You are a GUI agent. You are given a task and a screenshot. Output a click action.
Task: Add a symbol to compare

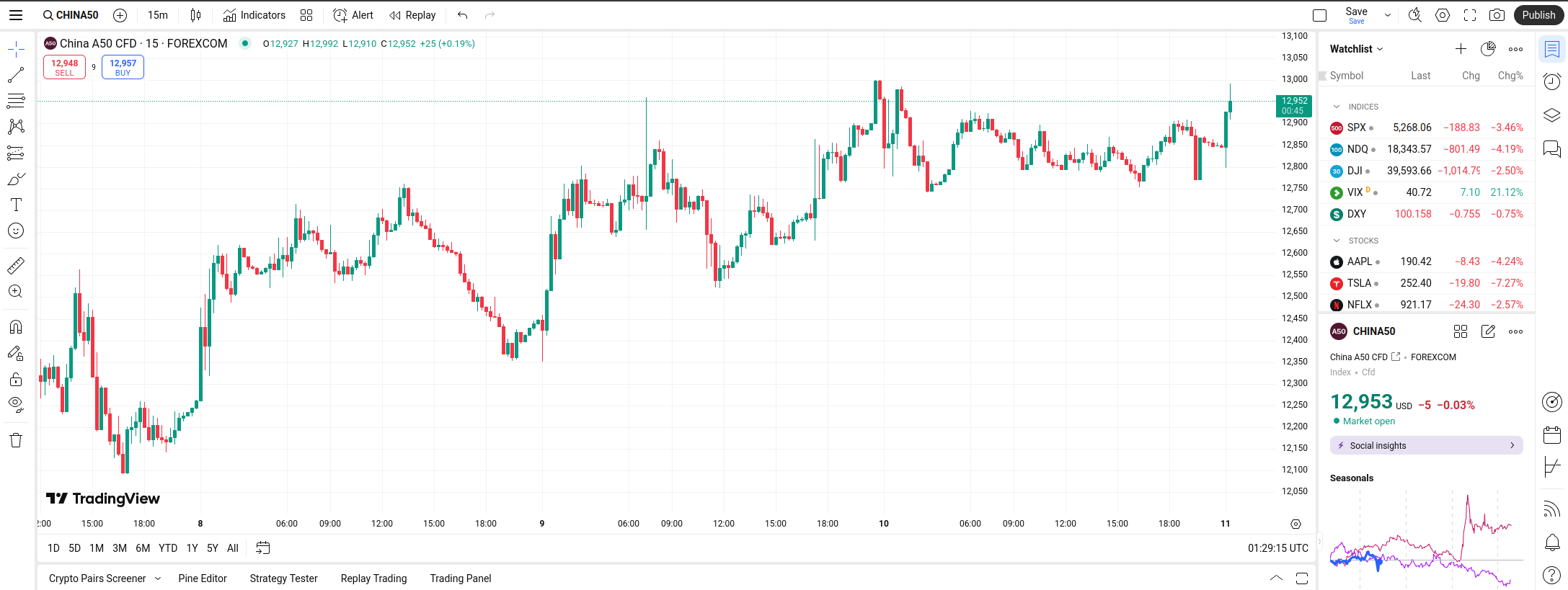[x=120, y=15]
